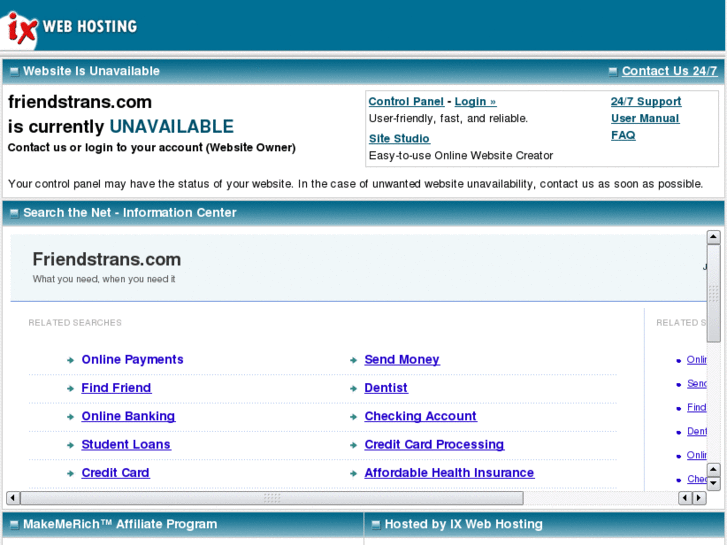This screenshot has width=727, height=545.
Task: Click the arrow bullet beside Dentist
Action: pyautogui.click(x=353, y=388)
